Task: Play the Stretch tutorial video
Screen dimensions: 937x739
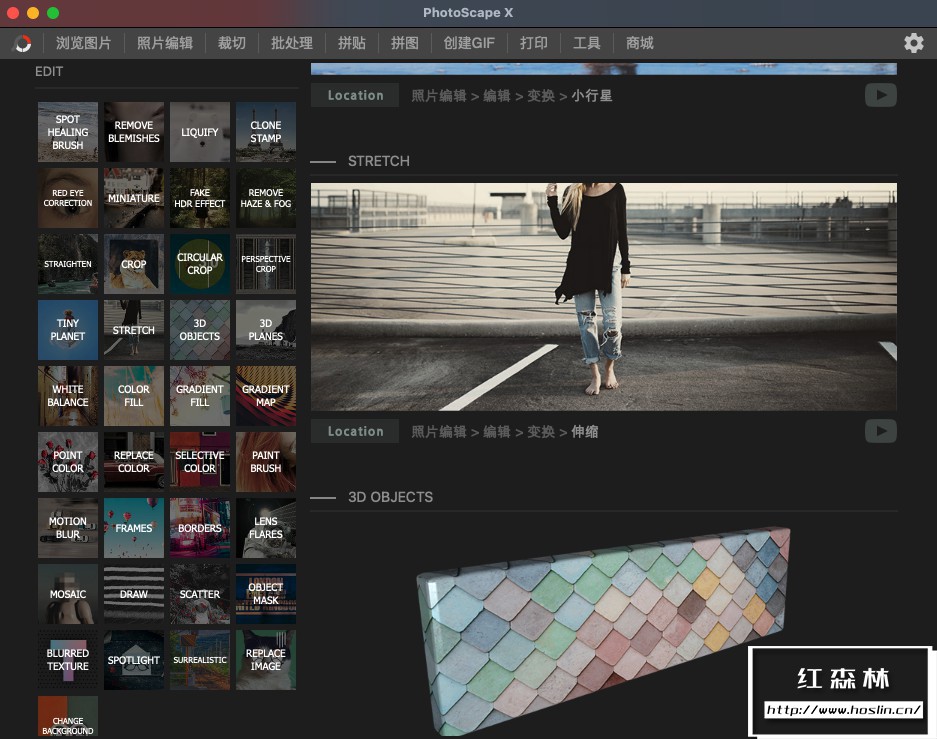Action: point(880,431)
